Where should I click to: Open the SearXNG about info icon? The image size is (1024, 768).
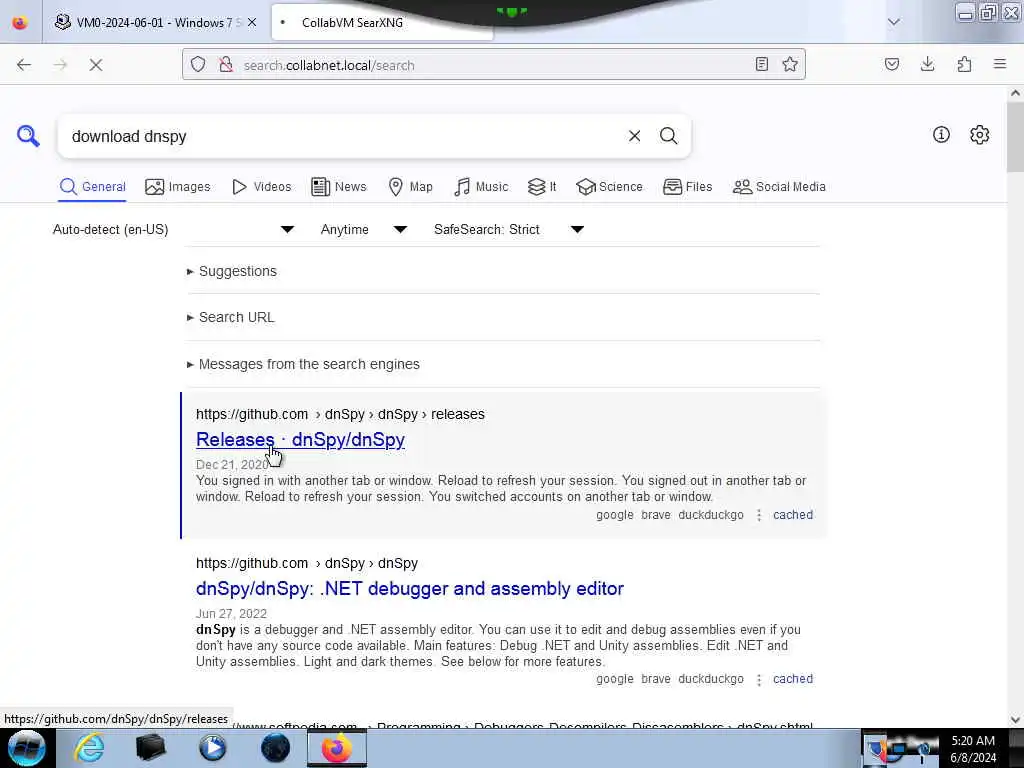tap(941, 135)
